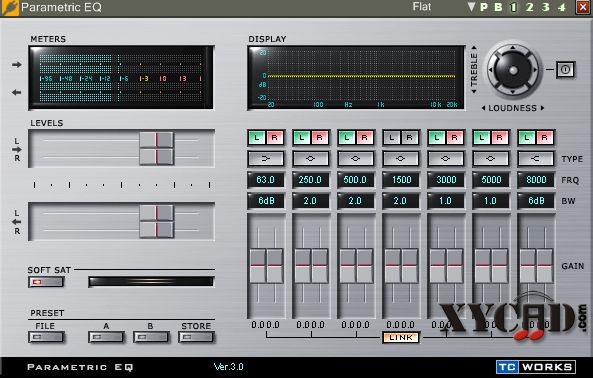
Task: Click the treble/loudness joystick knob
Action: tap(513, 70)
